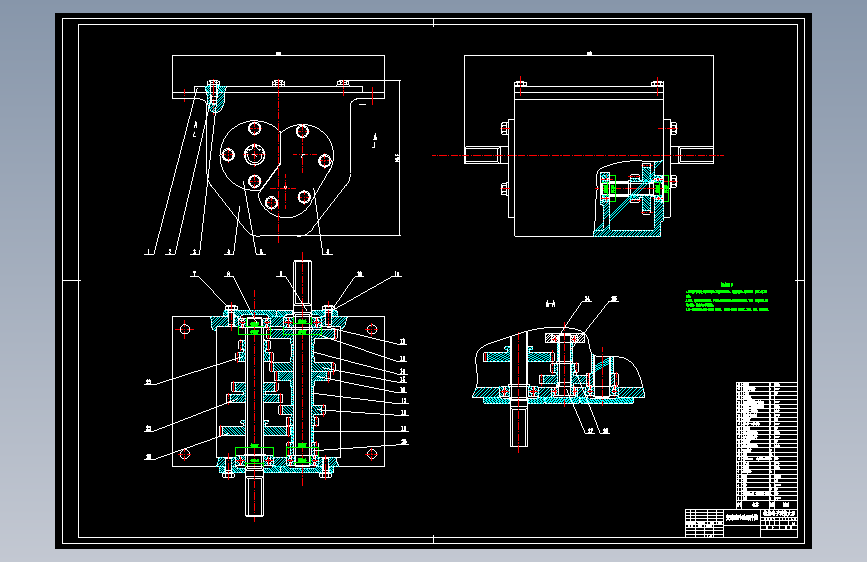Select the input shaft protruding above the section view

302,284
